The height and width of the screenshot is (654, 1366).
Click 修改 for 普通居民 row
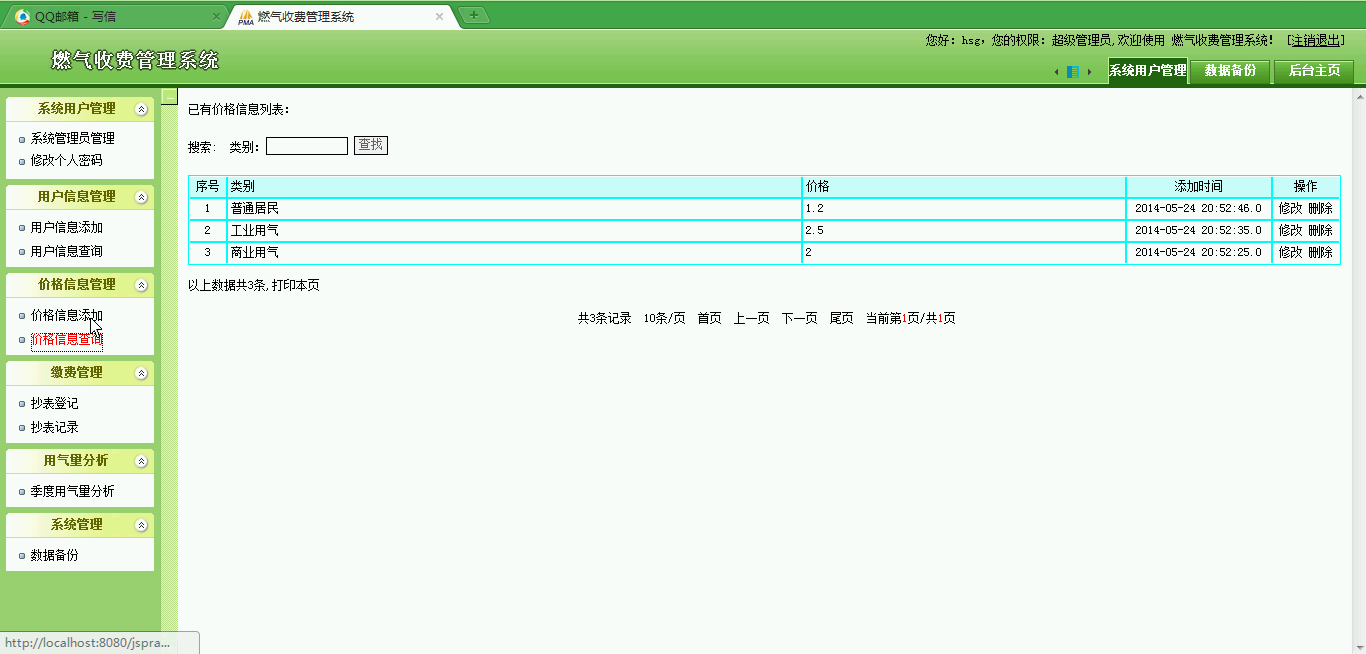(1290, 209)
